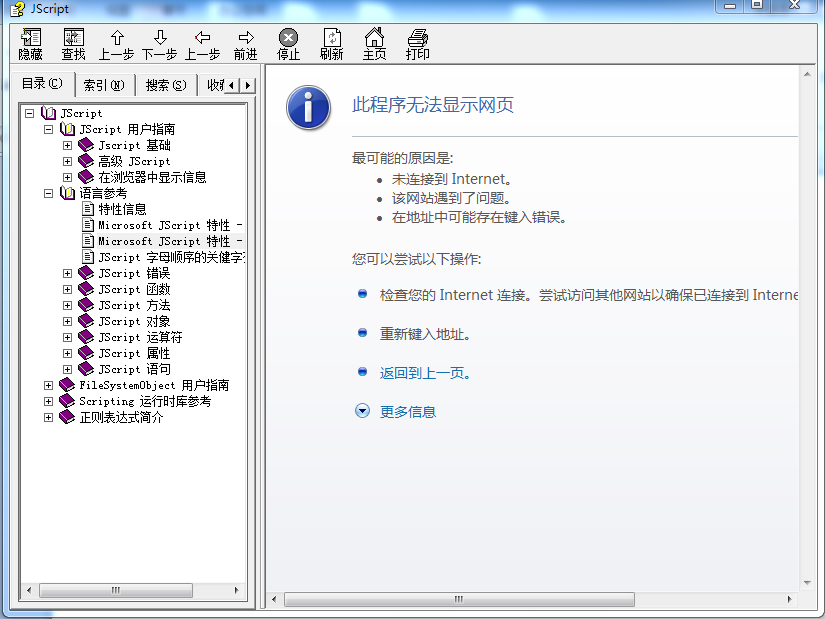825x619 pixels.
Task: Click the up-arrow 上一步 toolbar button
Action: [x=117, y=44]
